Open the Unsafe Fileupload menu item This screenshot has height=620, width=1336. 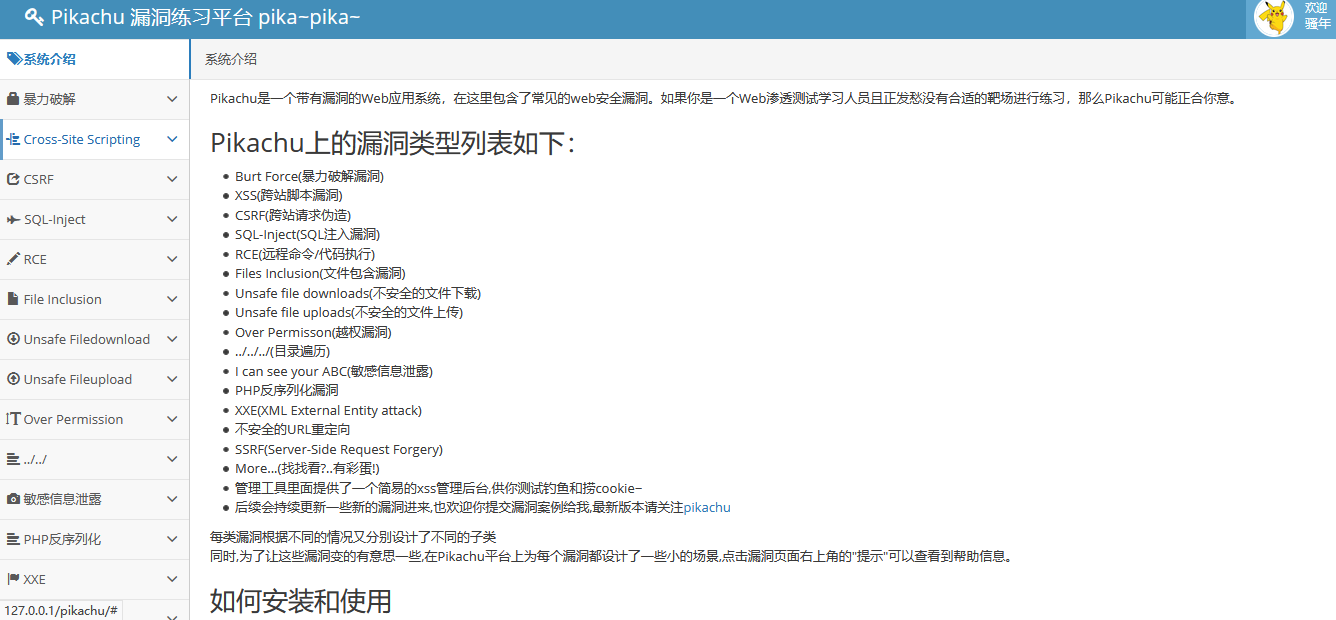point(94,379)
